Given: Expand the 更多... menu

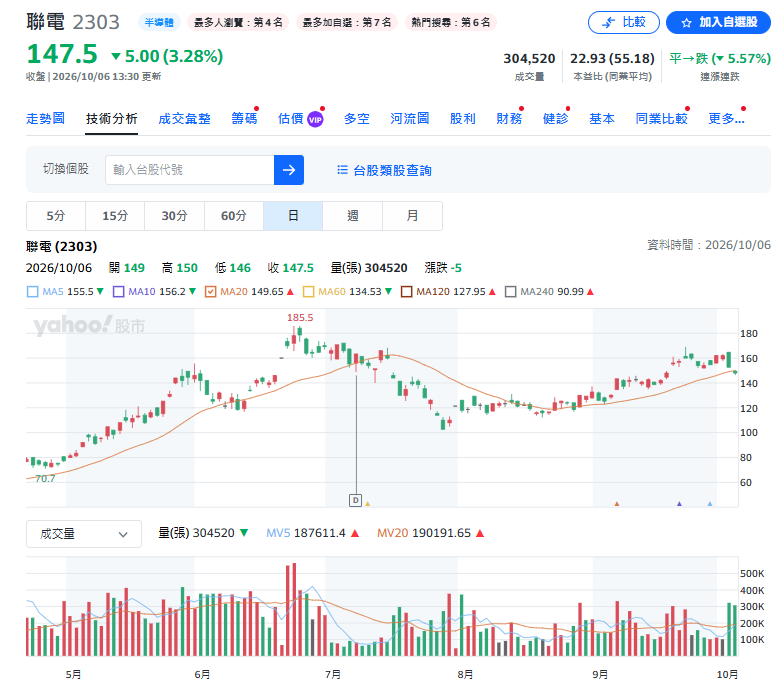Looking at the screenshot, I should pos(727,119).
